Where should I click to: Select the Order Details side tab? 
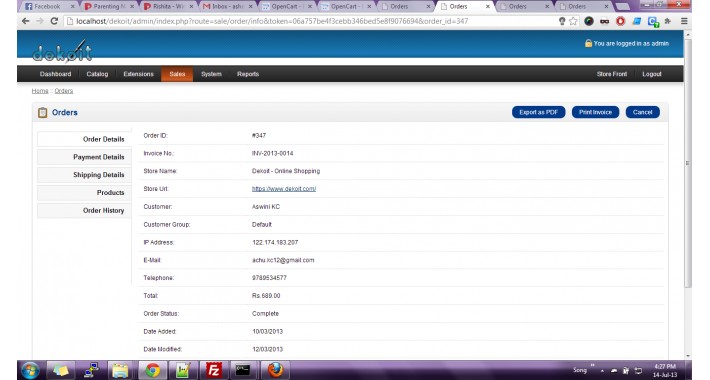click(84, 139)
